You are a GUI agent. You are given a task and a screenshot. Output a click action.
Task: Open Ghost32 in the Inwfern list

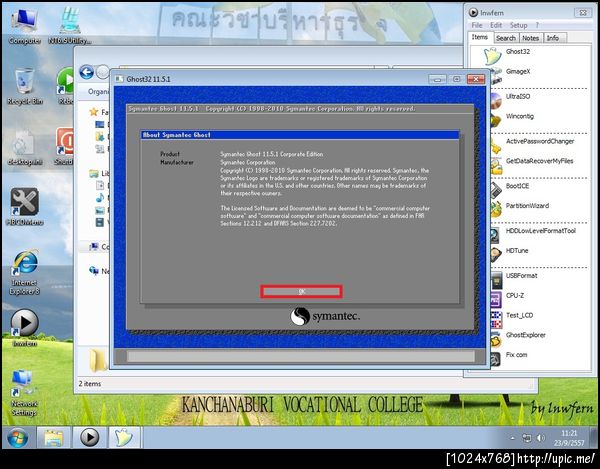point(518,52)
